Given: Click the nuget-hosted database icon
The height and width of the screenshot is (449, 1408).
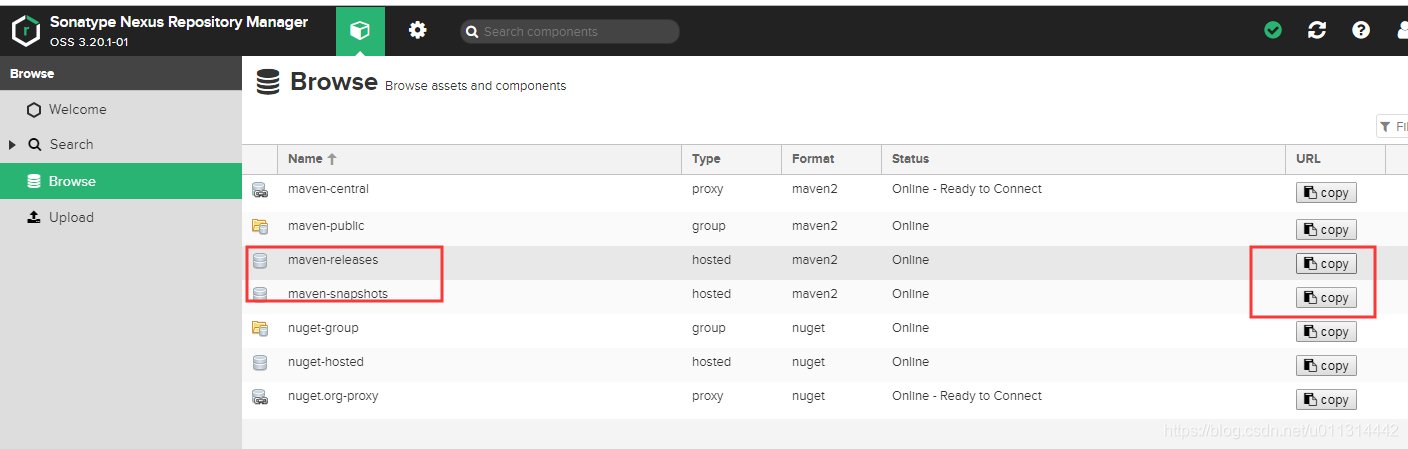Looking at the screenshot, I should coord(260,362).
